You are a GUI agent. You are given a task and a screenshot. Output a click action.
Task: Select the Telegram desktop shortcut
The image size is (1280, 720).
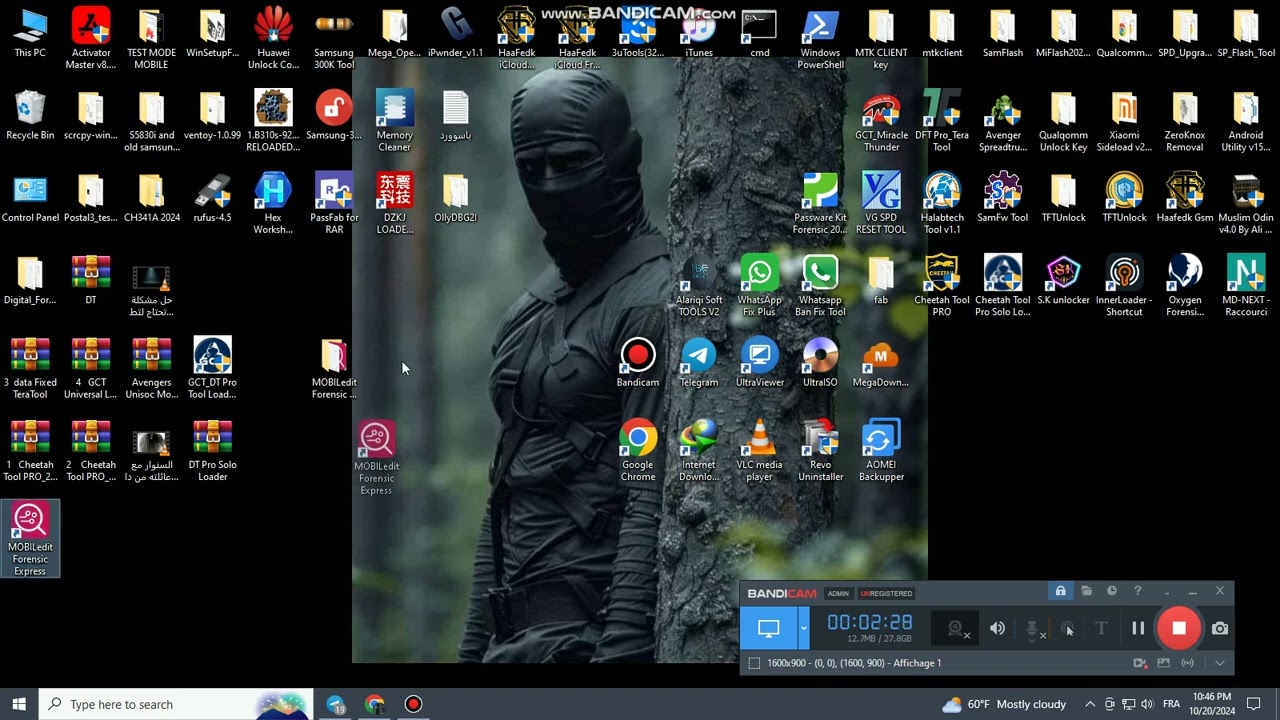(x=699, y=363)
